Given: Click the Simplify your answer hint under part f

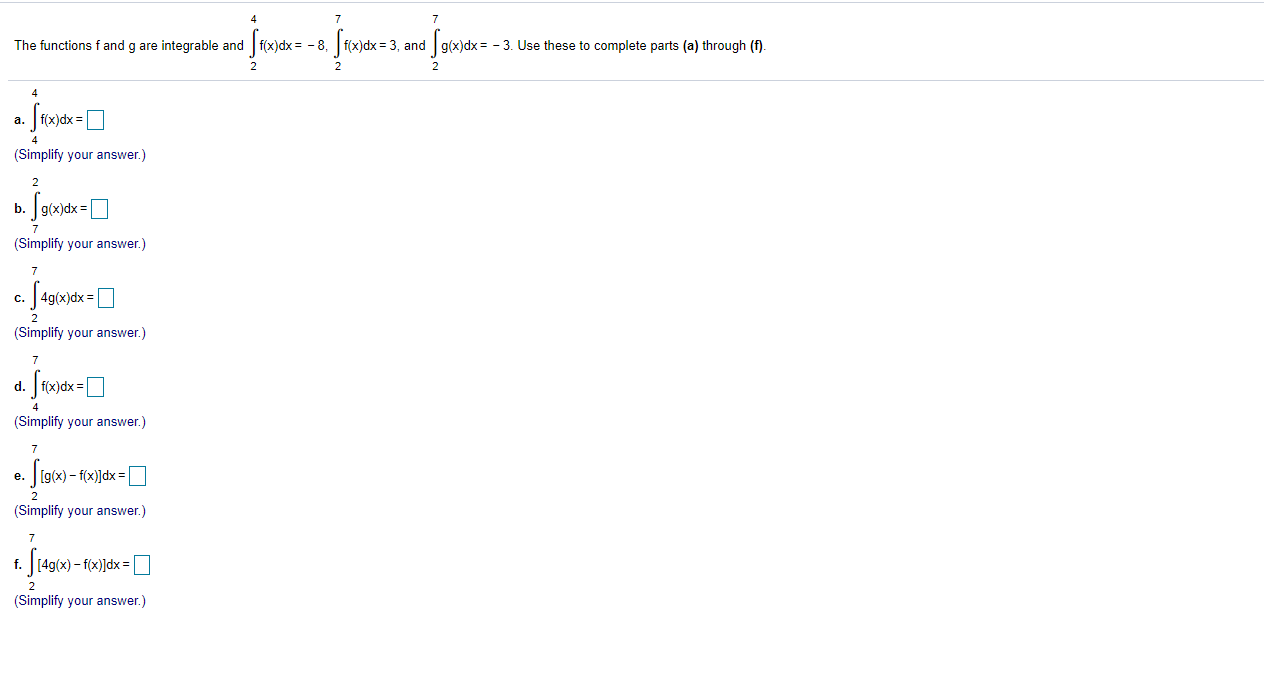Looking at the screenshot, I should click(x=79, y=600).
